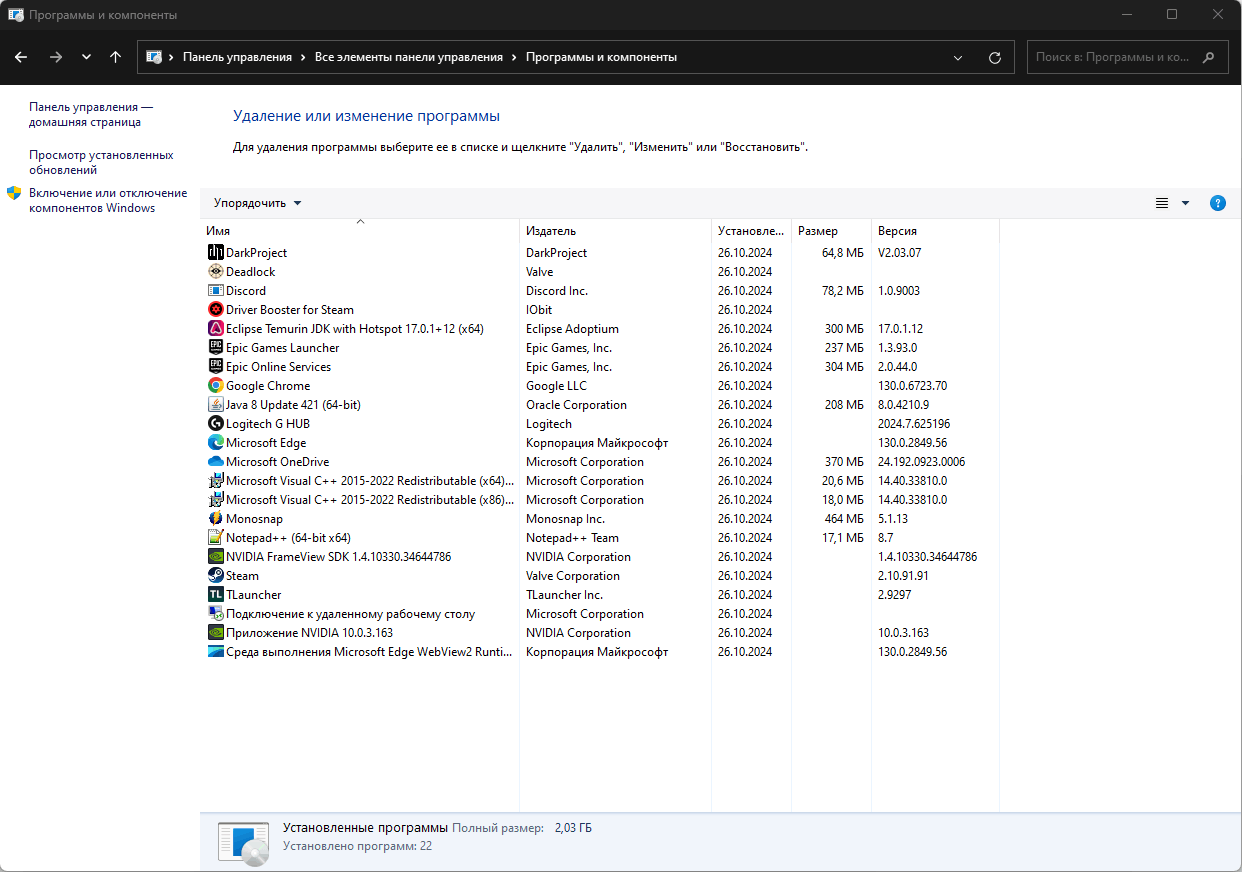This screenshot has height=872, width=1242.
Task: Open recent locations dropdown chevron
Action: 86,58
